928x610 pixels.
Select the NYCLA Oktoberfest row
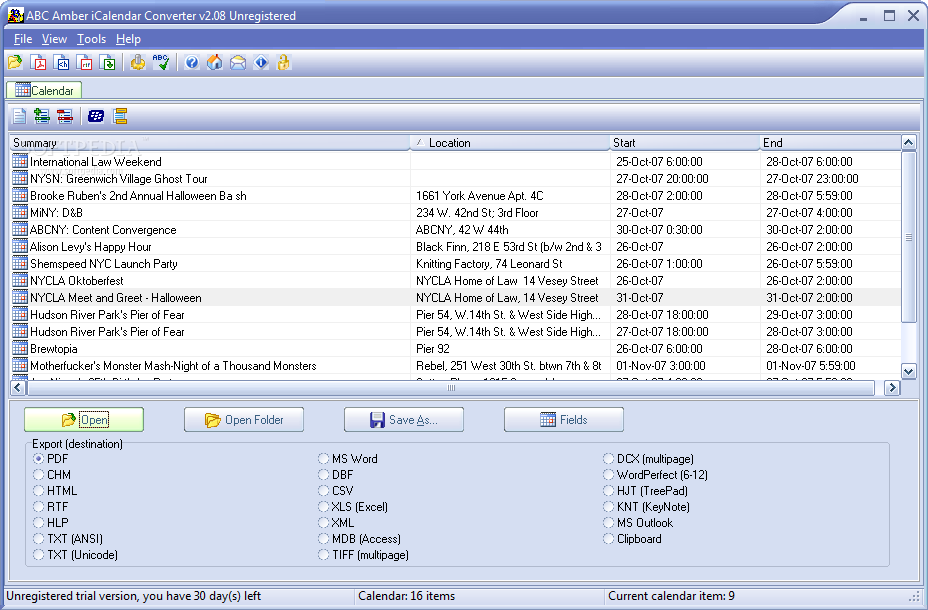pos(455,280)
